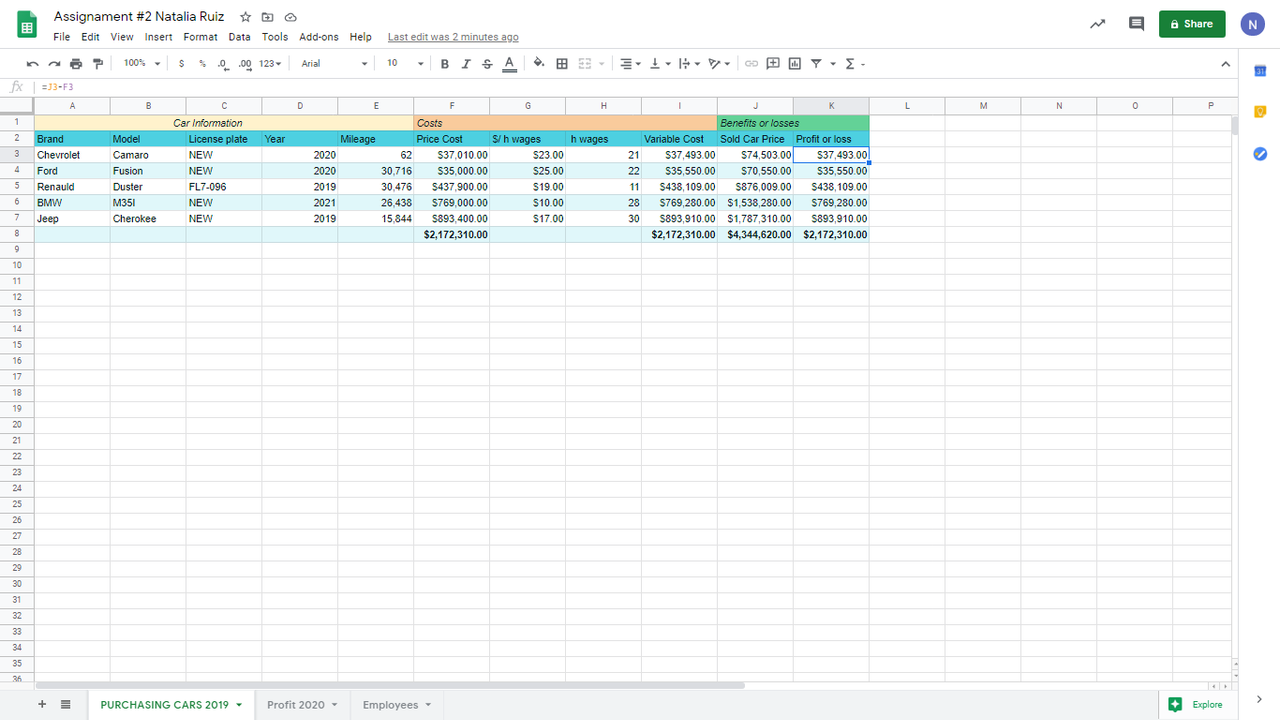Open the filter views dropdown arrow
The width and height of the screenshot is (1280, 720).
832,63
